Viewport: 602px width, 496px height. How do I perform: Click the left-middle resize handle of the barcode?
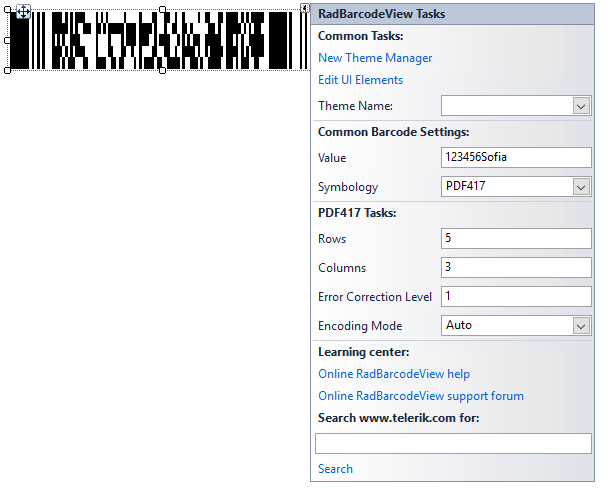click(x=7, y=40)
